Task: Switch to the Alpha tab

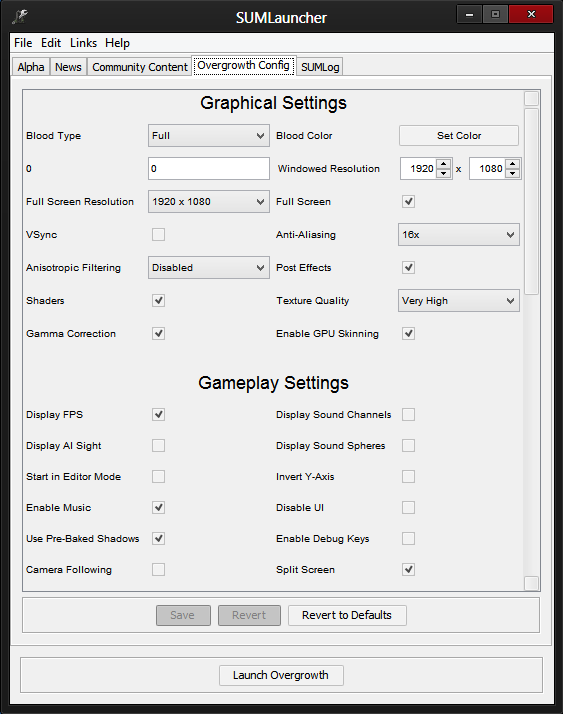Action: click(31, 67)
